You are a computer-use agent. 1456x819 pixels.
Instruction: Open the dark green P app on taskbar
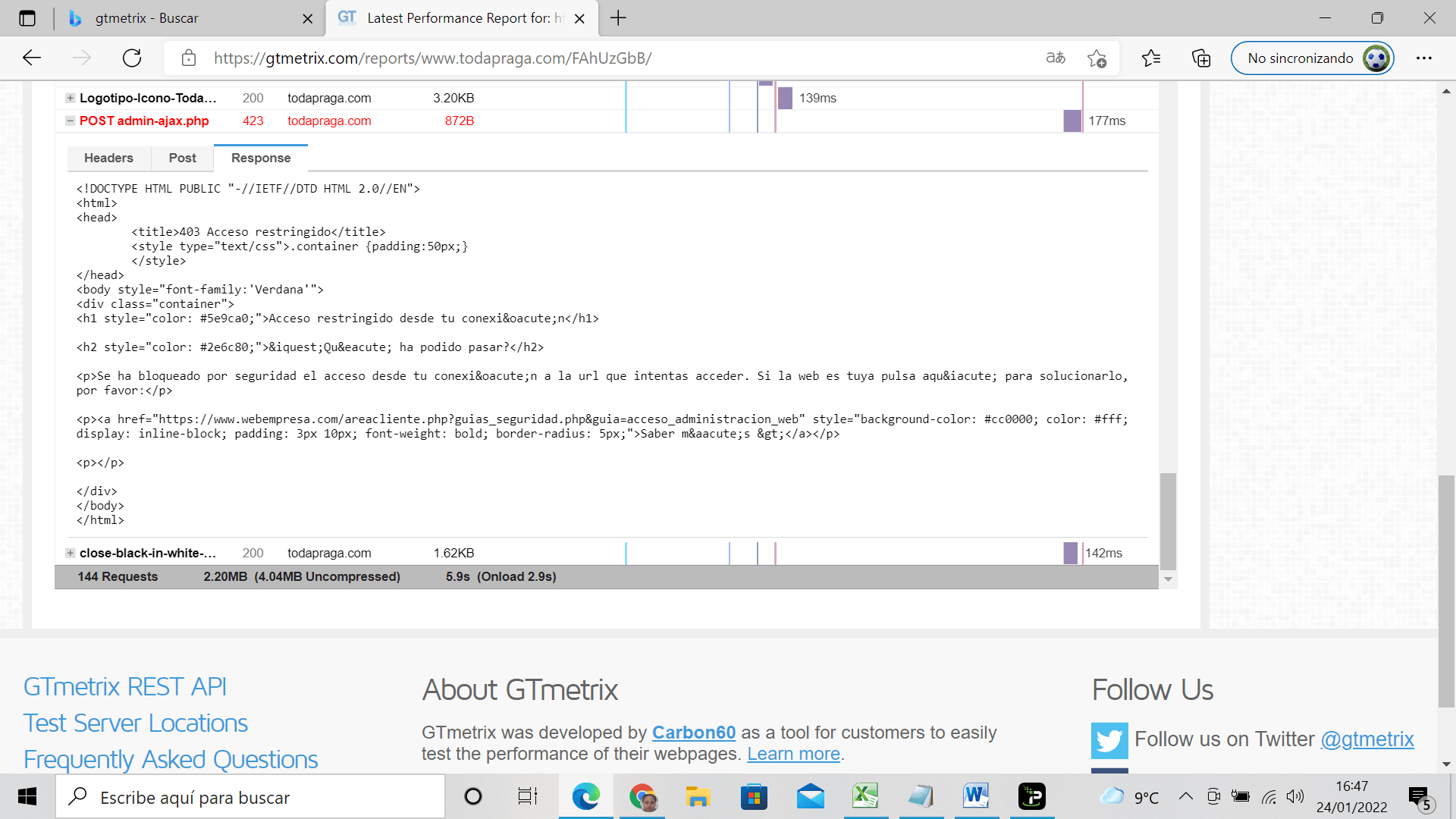pos(1031,796)
